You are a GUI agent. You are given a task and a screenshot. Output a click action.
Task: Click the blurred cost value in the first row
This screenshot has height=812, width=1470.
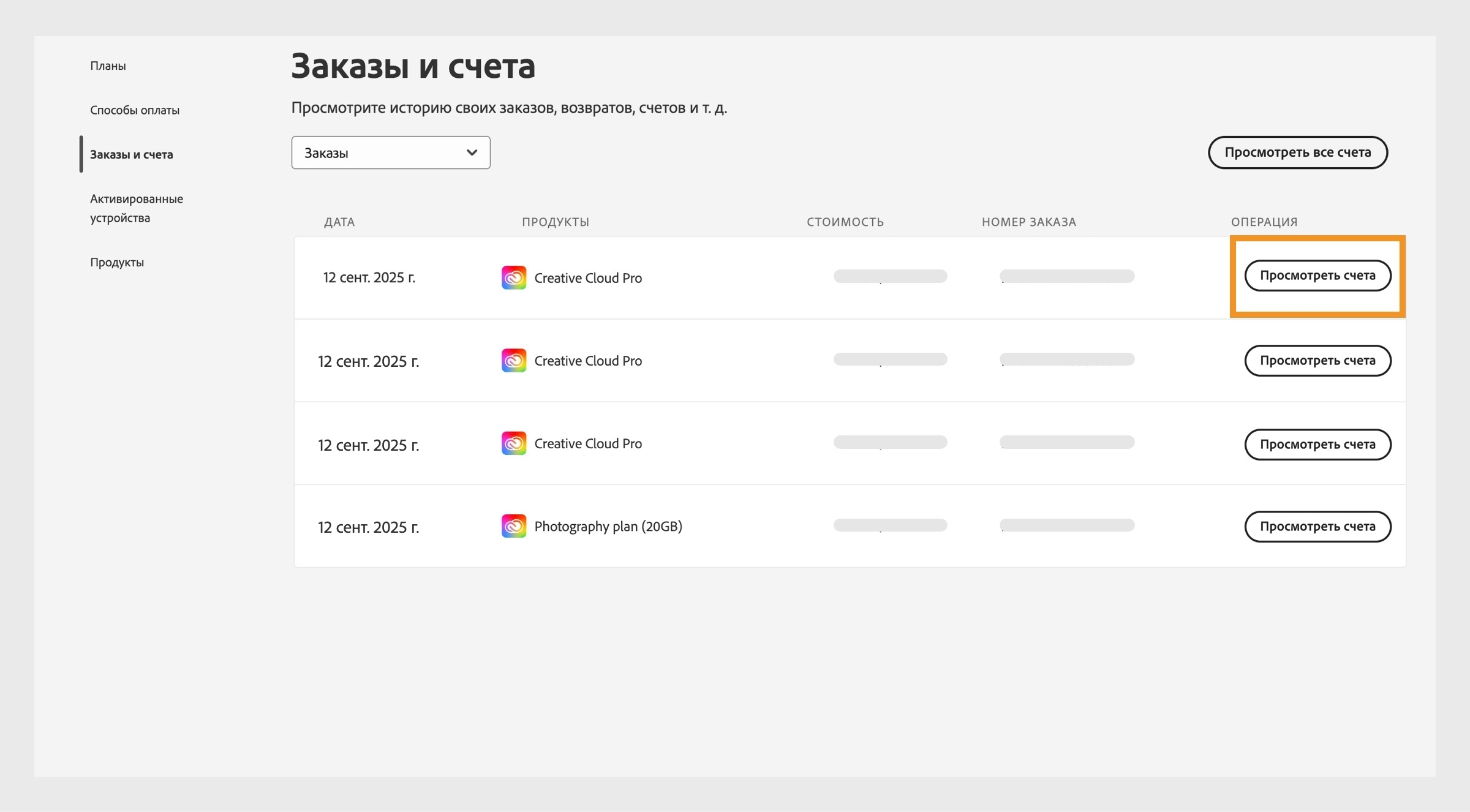891,276
